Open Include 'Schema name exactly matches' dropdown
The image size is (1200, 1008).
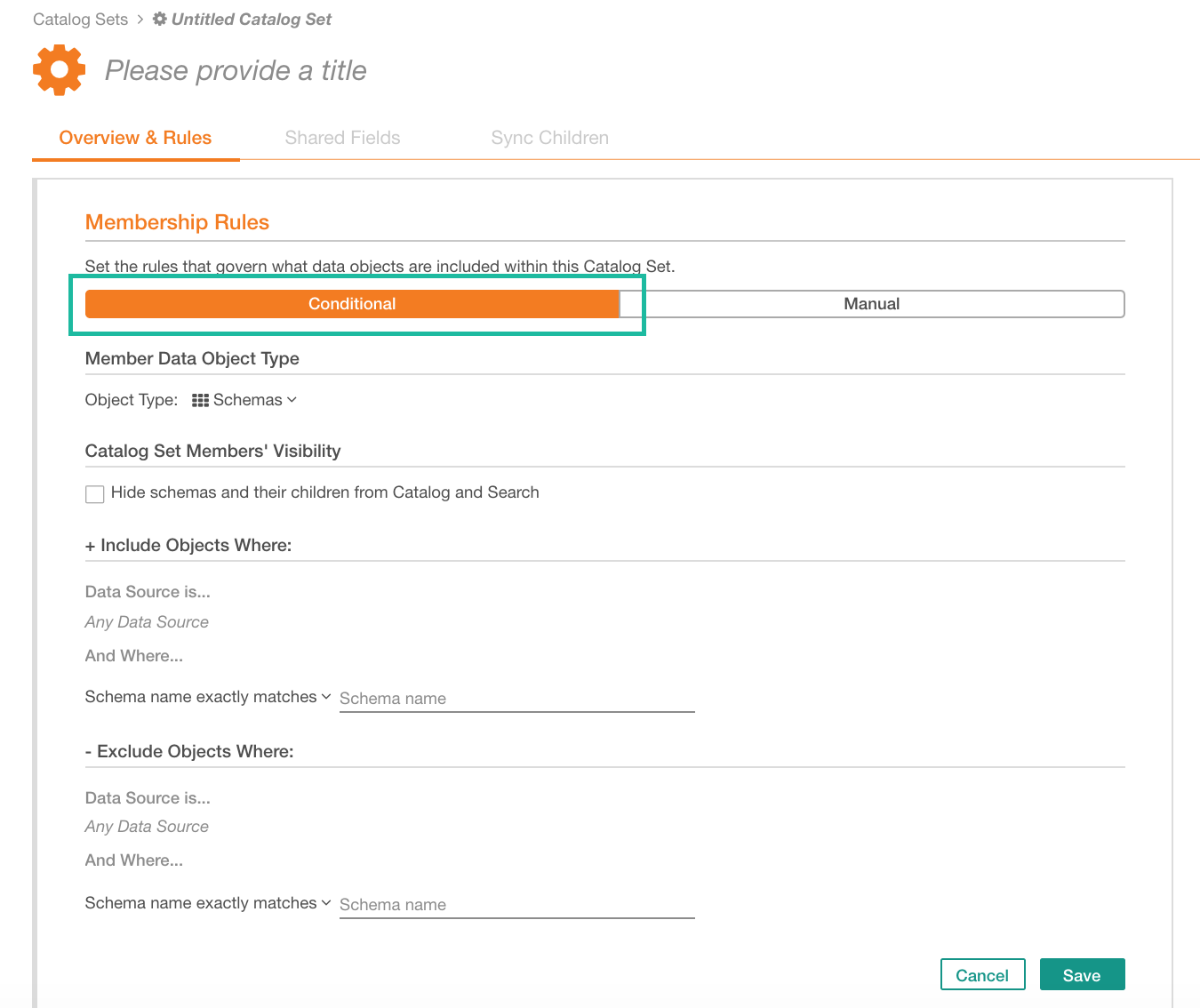pyautogui.click(x=208, y=697)
